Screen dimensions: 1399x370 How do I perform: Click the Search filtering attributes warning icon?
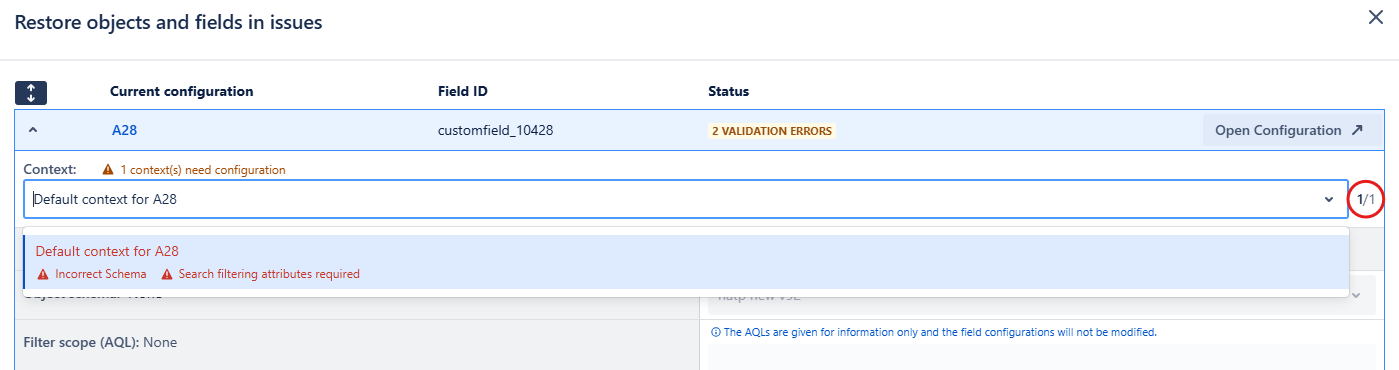click(167, 274)
